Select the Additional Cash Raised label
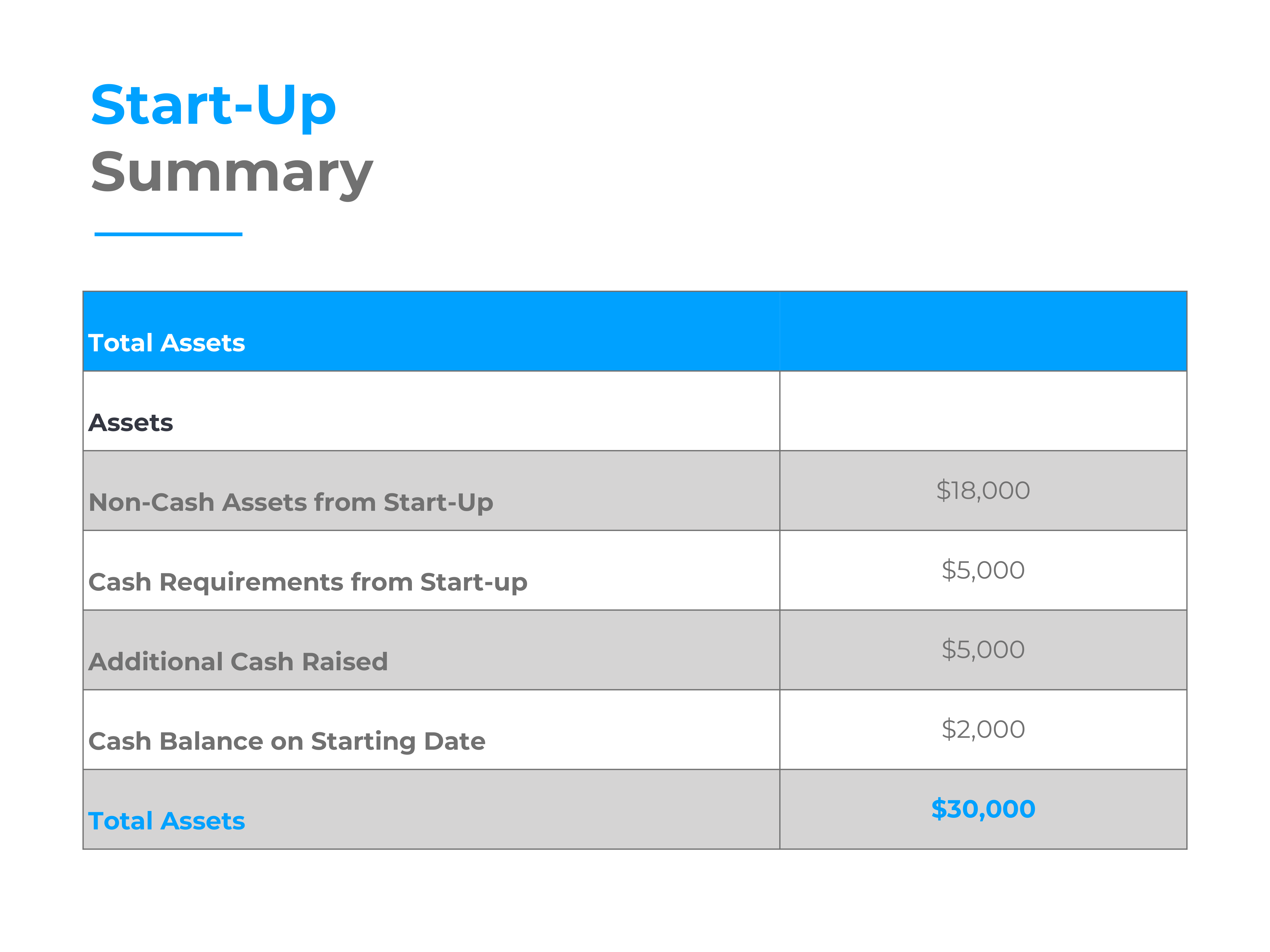 click(x=238, y=662)
